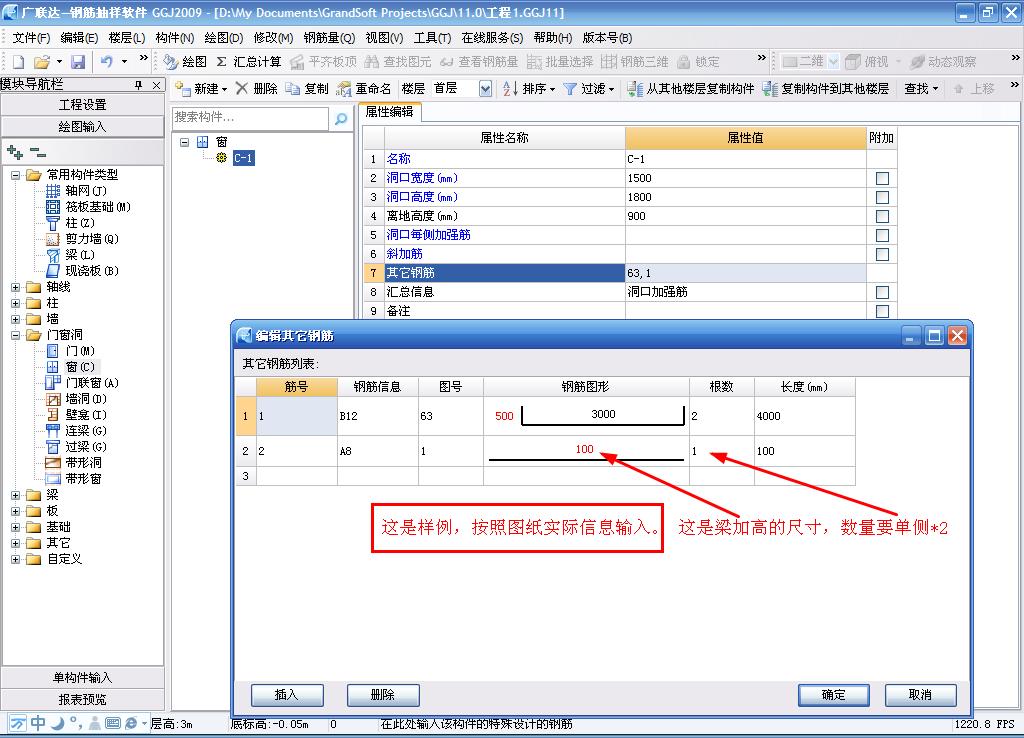Open the 工具(T) menu
The width and height of the screenshot is (1024, 738).
coord(432,38)
